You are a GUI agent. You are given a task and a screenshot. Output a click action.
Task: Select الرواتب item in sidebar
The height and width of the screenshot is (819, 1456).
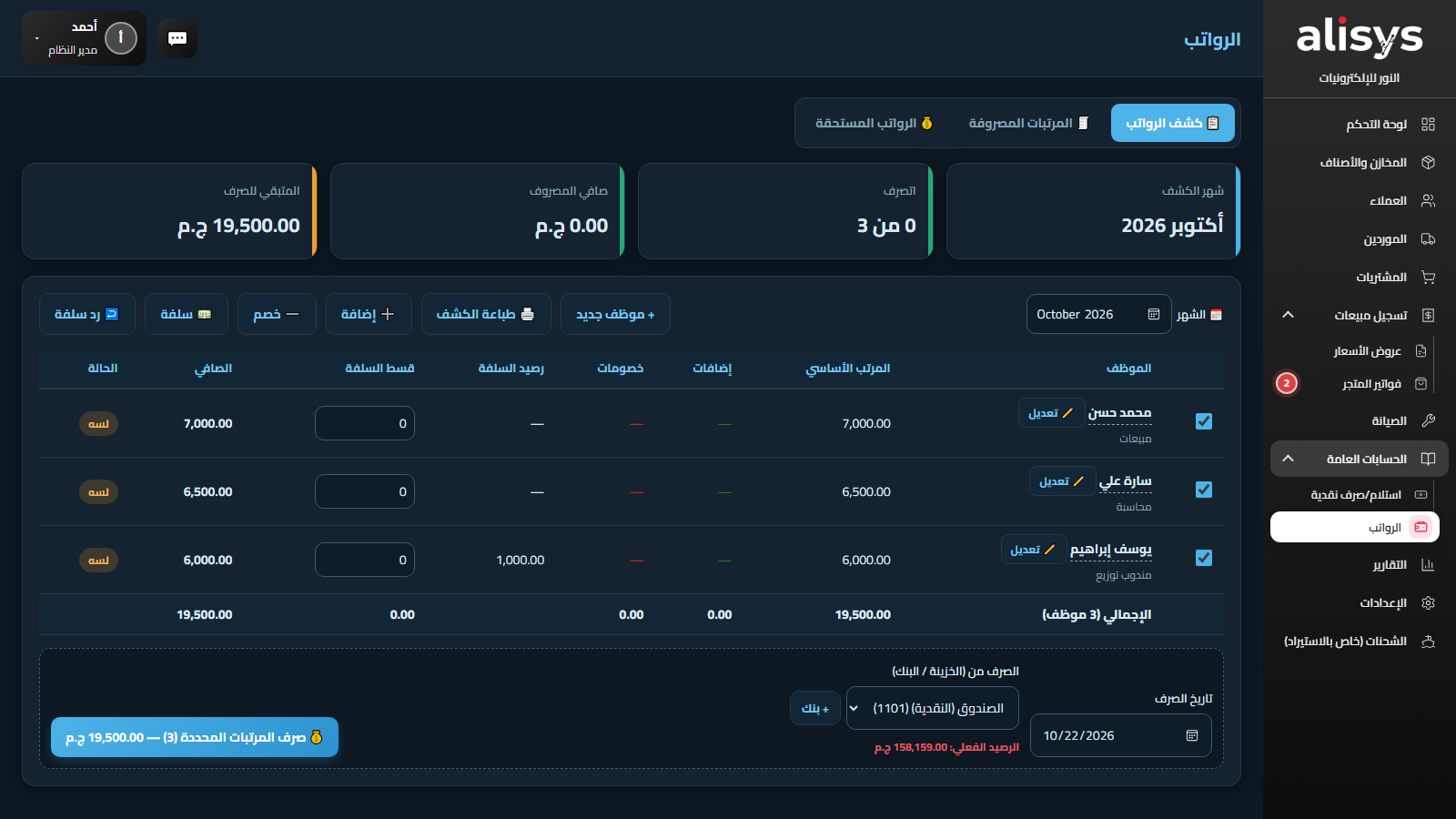(x=1355, y=527)
